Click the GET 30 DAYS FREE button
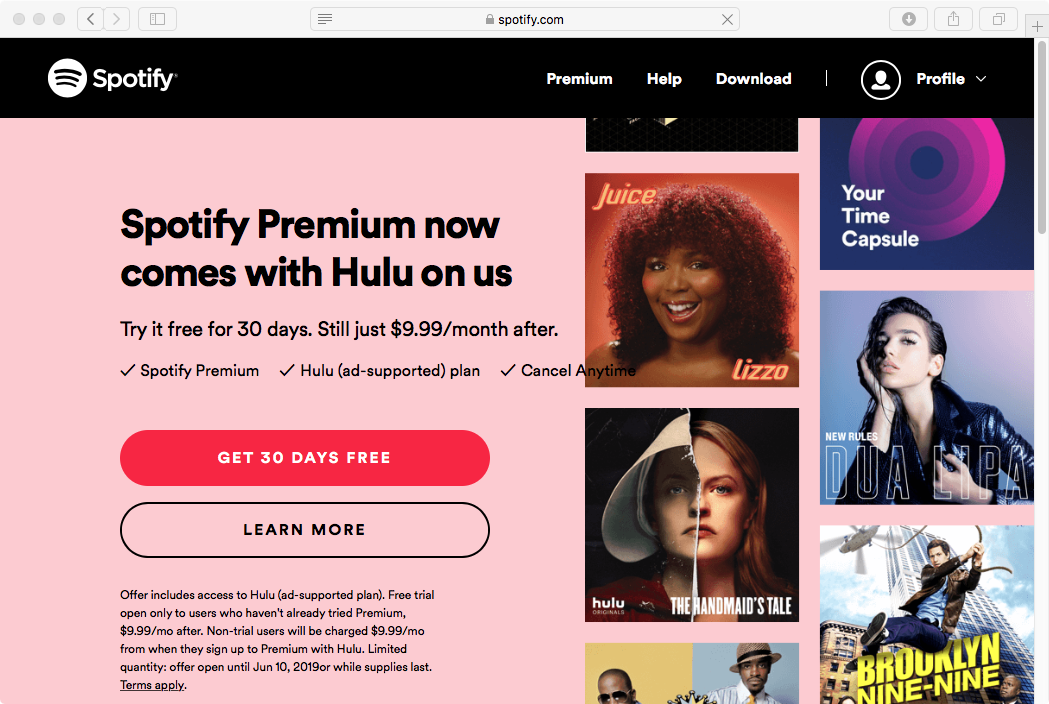 point(304,458)
